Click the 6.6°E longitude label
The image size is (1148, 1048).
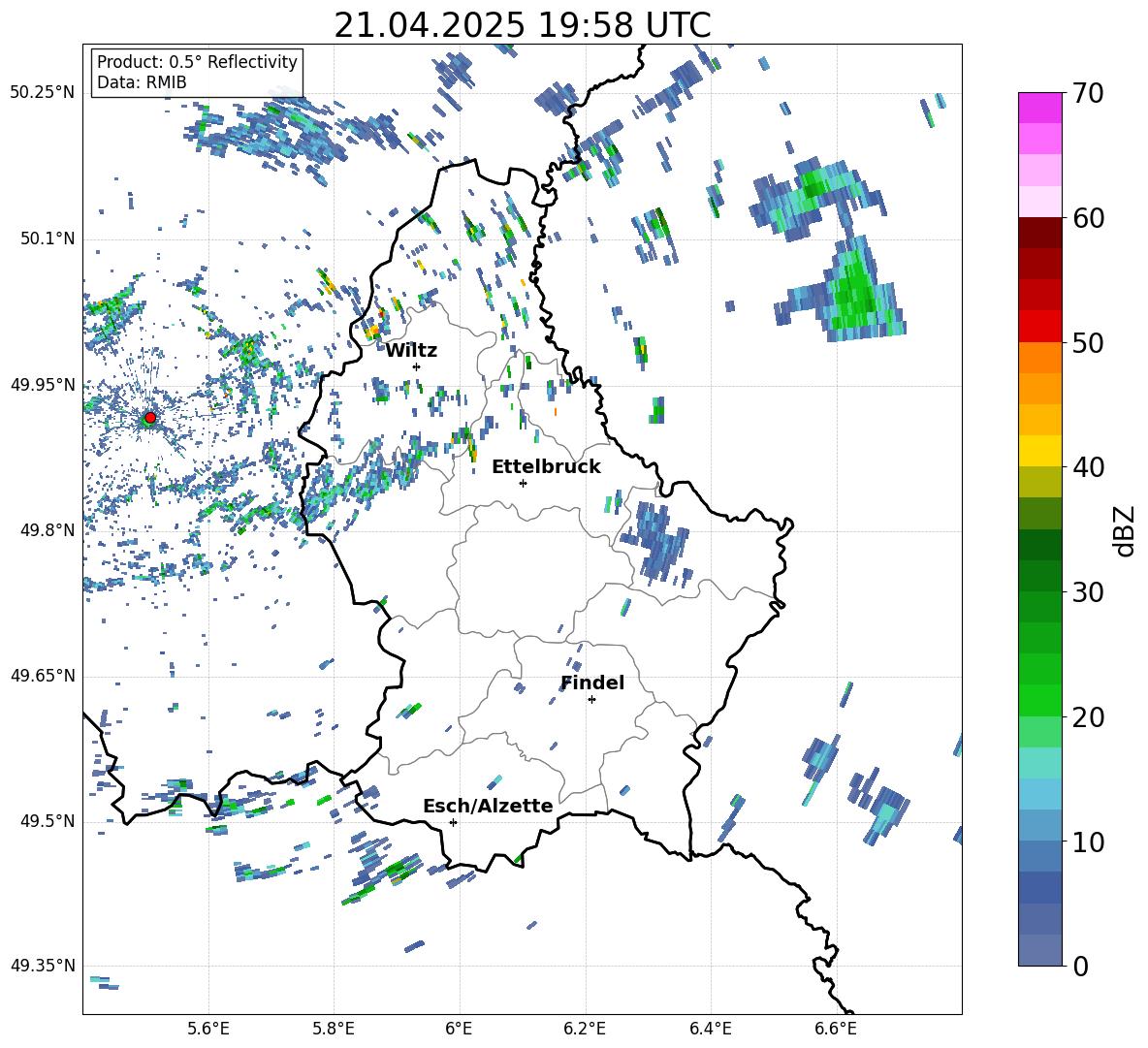tap(836, 1029)
